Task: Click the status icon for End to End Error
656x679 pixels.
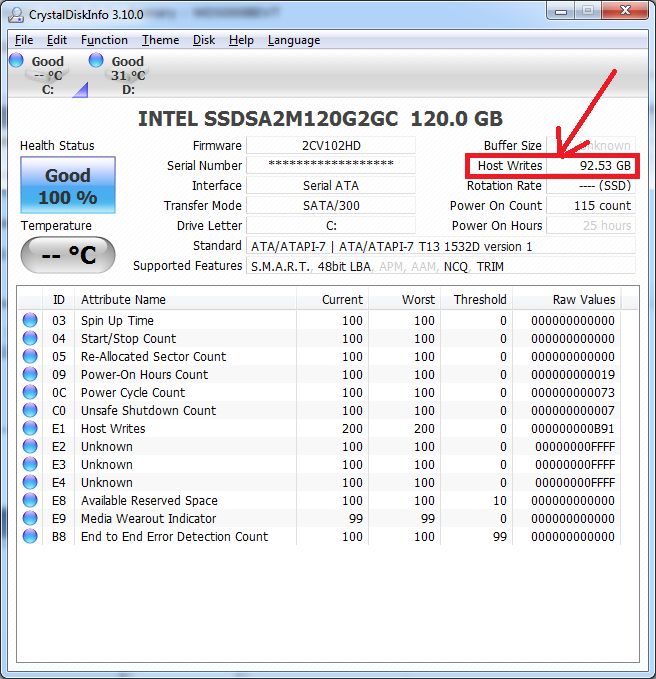Action: pos(30,537)
